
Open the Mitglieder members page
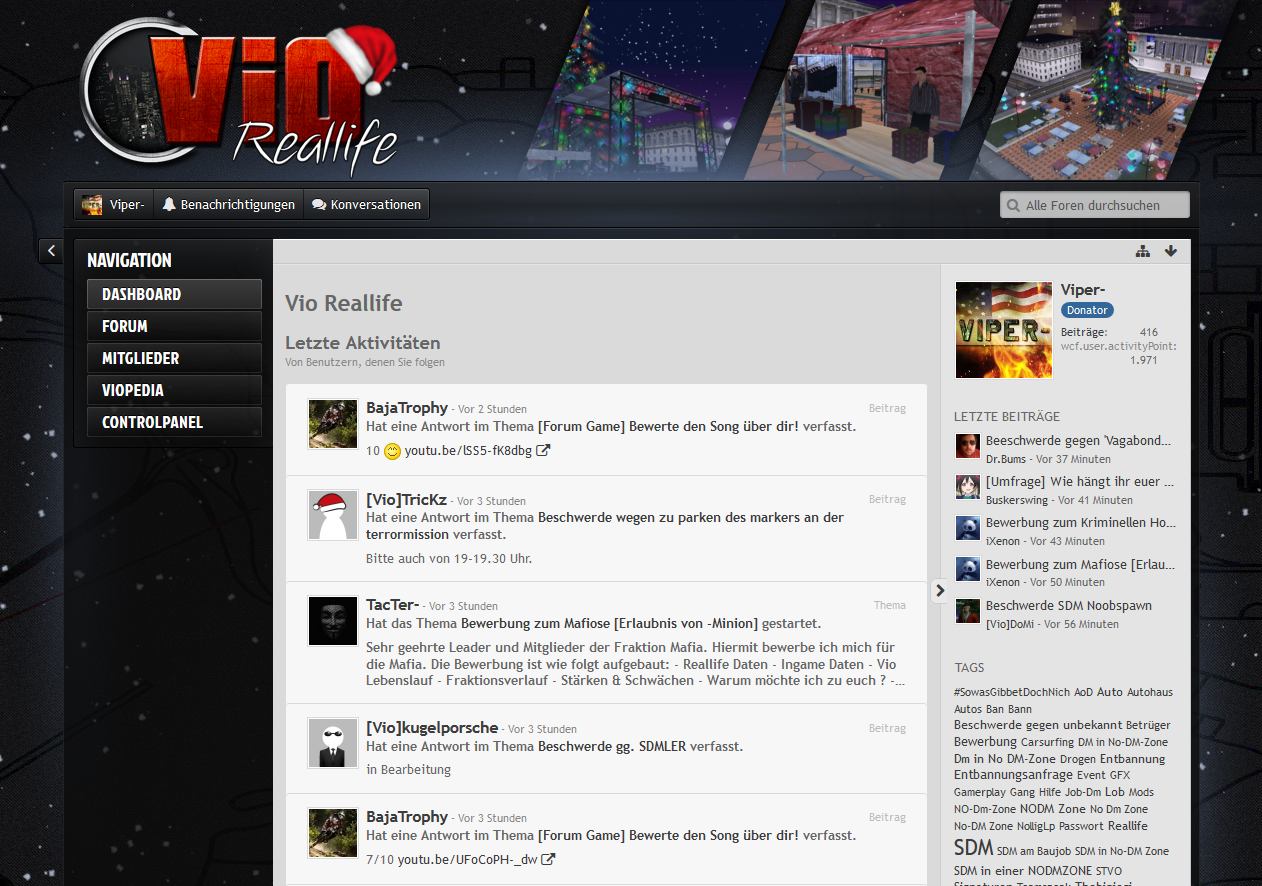(x=174, y=358)
